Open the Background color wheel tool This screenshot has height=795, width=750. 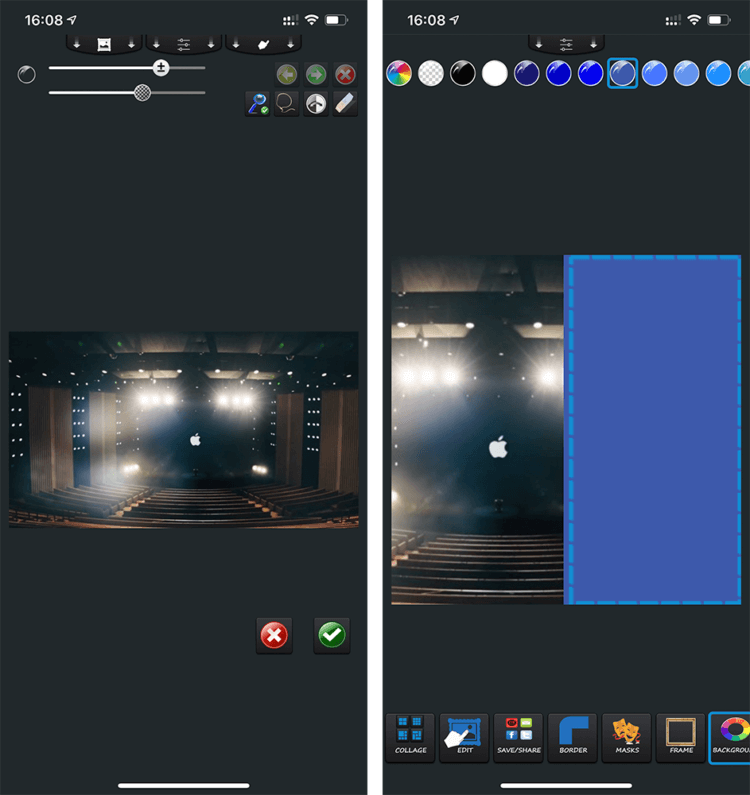pos(730,738)
